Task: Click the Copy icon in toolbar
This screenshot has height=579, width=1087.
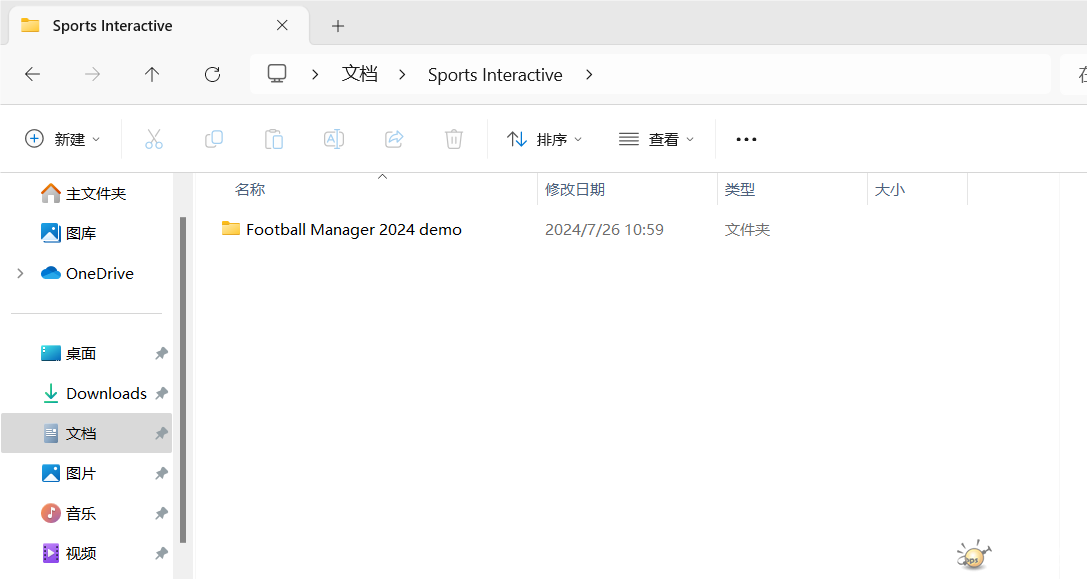Action: point(214,139)
